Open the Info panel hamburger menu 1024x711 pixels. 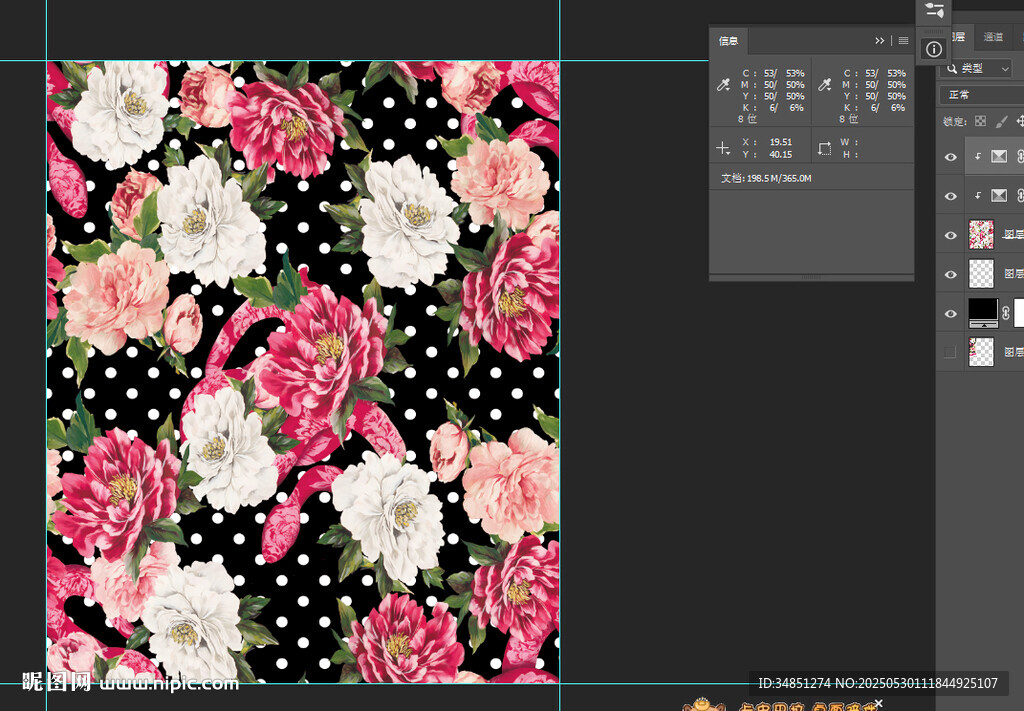[x=903, y=41]
